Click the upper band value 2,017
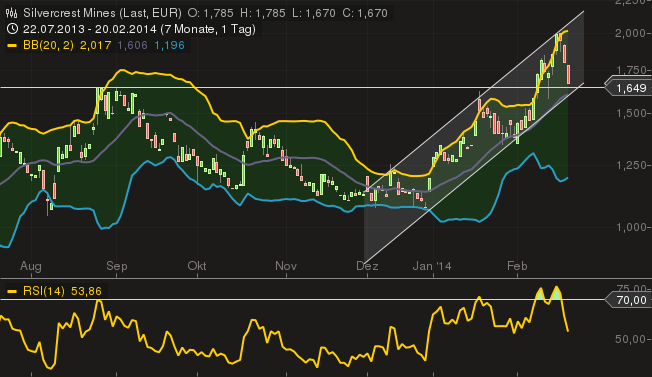 (x=95, y=45)
